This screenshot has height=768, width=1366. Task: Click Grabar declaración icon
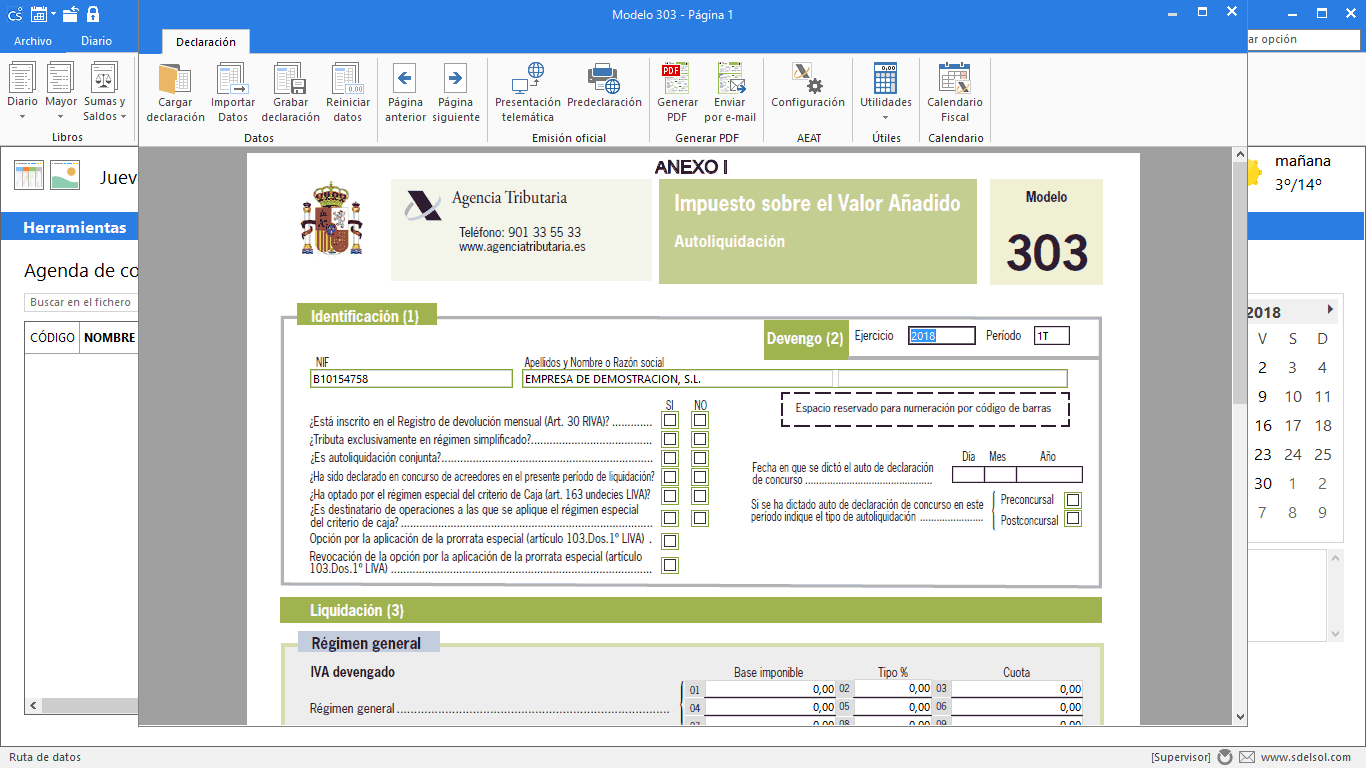click(290, 78)
